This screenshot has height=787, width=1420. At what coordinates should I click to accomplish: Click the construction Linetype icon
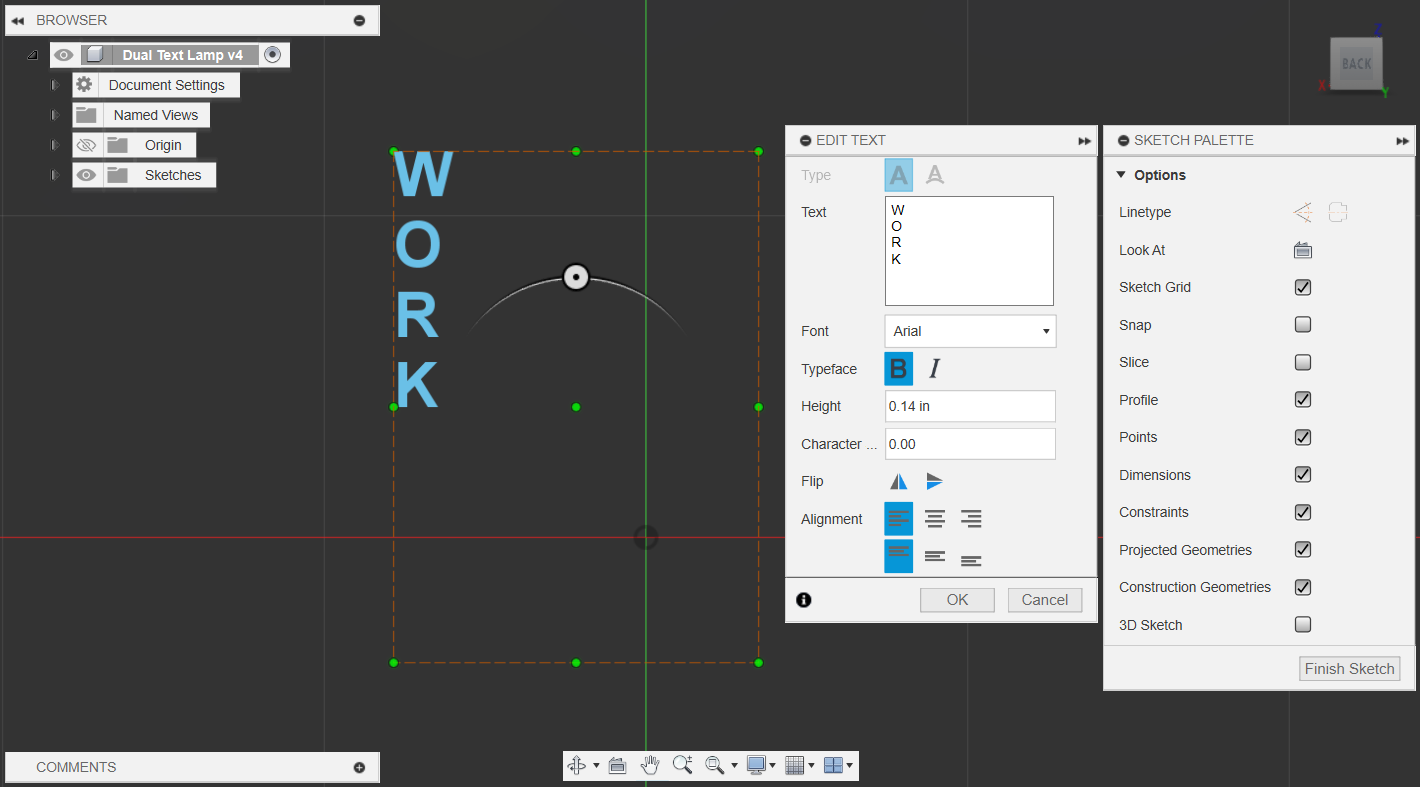pos(1302,212)
